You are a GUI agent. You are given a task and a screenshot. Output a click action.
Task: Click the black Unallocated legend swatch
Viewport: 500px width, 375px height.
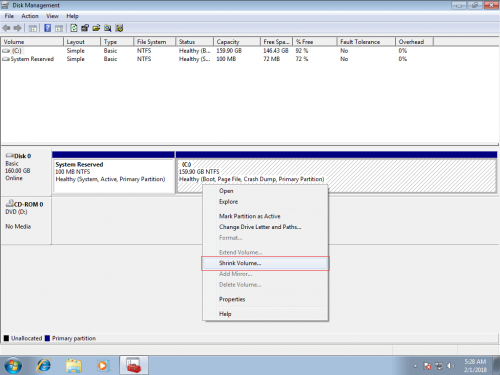point(6,338)
